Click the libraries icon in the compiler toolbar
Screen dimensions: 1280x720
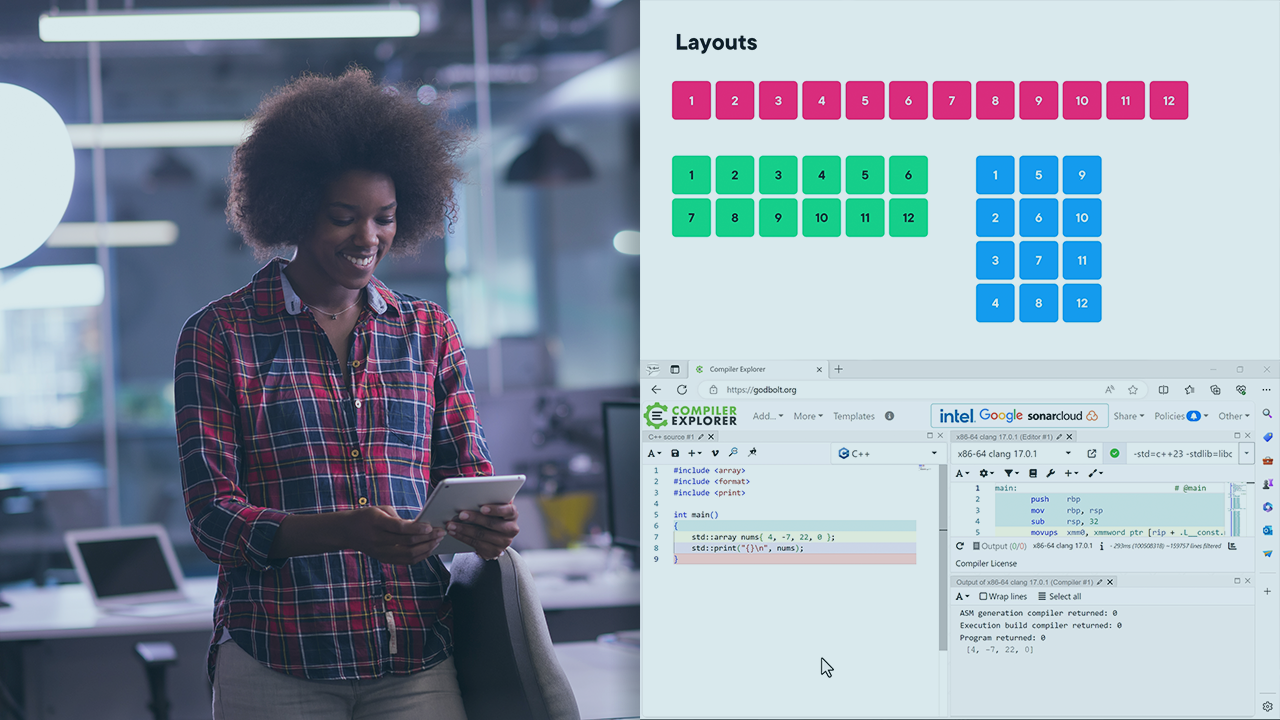click(x=1032, y=472)
